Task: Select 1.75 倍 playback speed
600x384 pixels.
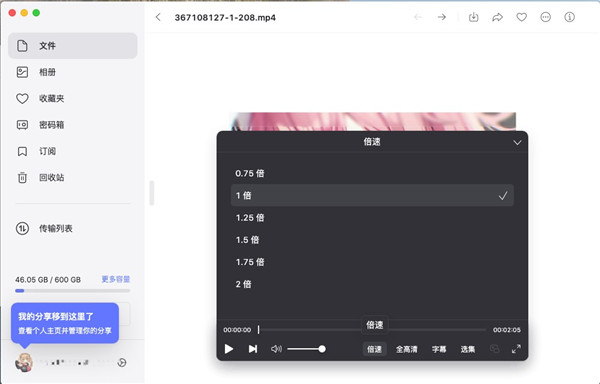Action: [x=372, y=262]
